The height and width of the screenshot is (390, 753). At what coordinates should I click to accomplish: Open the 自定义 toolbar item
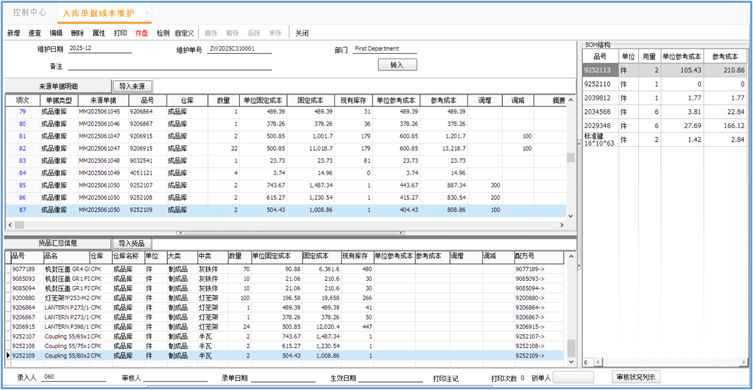pos(184,33)
